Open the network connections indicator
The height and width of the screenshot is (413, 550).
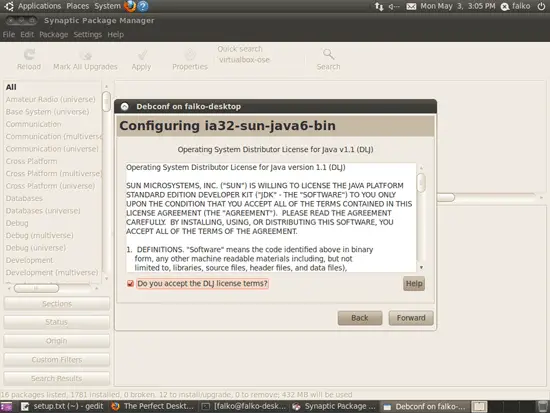point(379,6)
